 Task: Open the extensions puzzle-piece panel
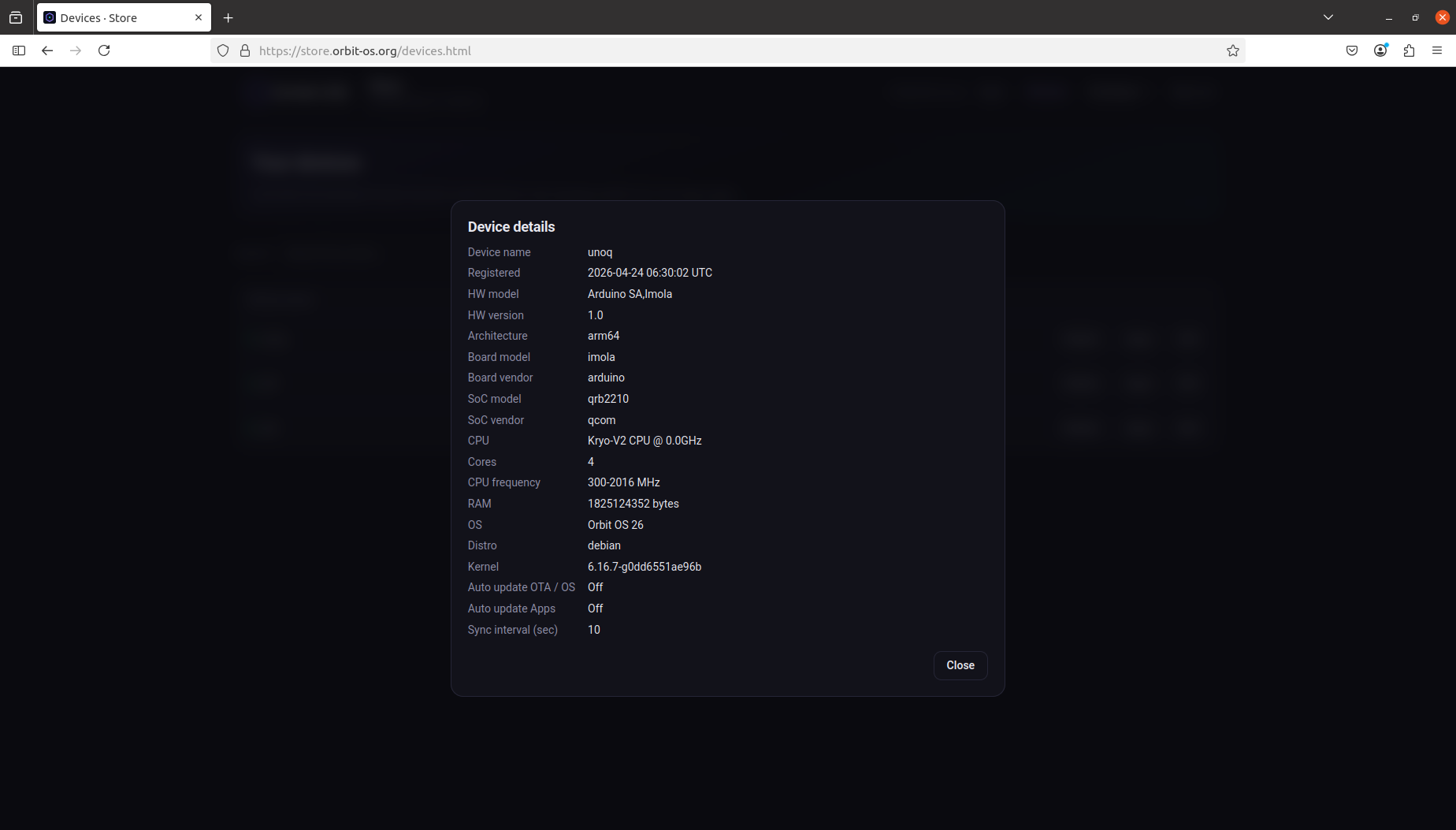pos(1409,50)
